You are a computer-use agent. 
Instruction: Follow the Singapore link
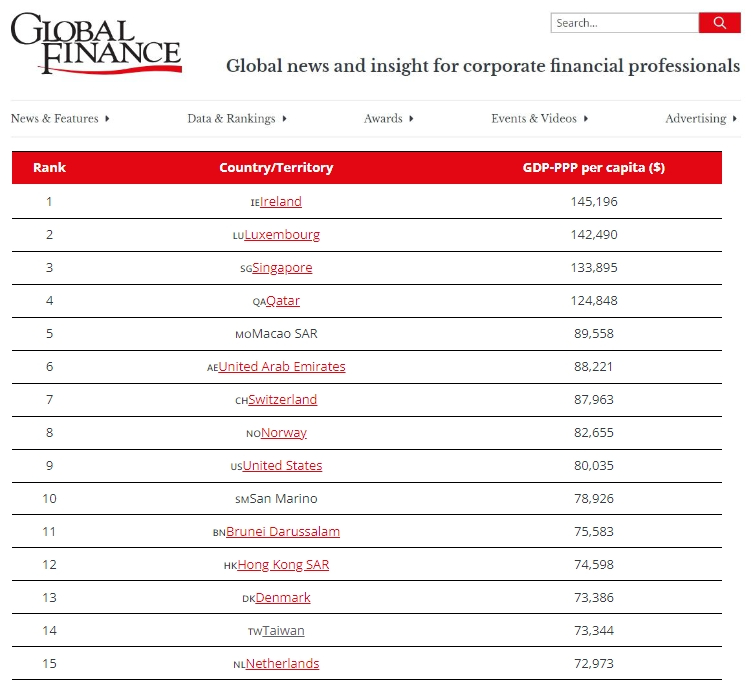(282, 268)
